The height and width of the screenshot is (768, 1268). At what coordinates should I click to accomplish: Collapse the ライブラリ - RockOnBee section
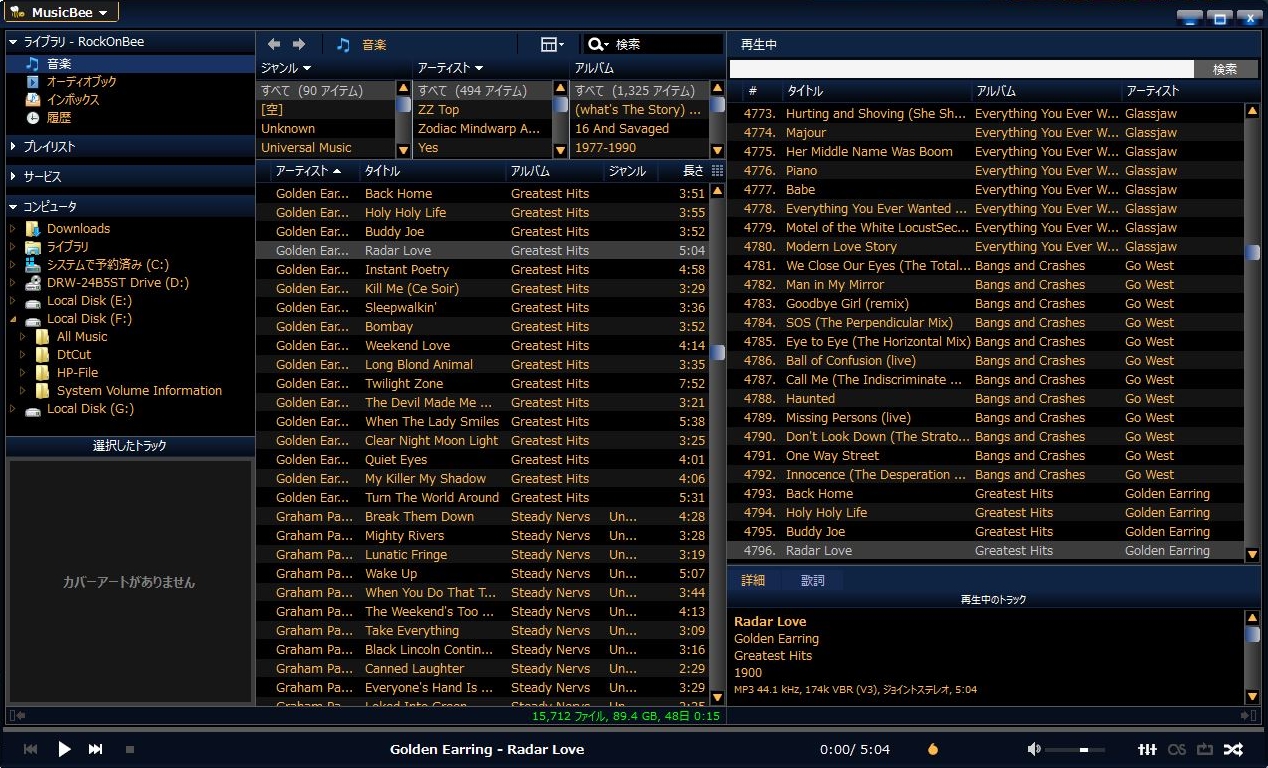click(13, 42)
